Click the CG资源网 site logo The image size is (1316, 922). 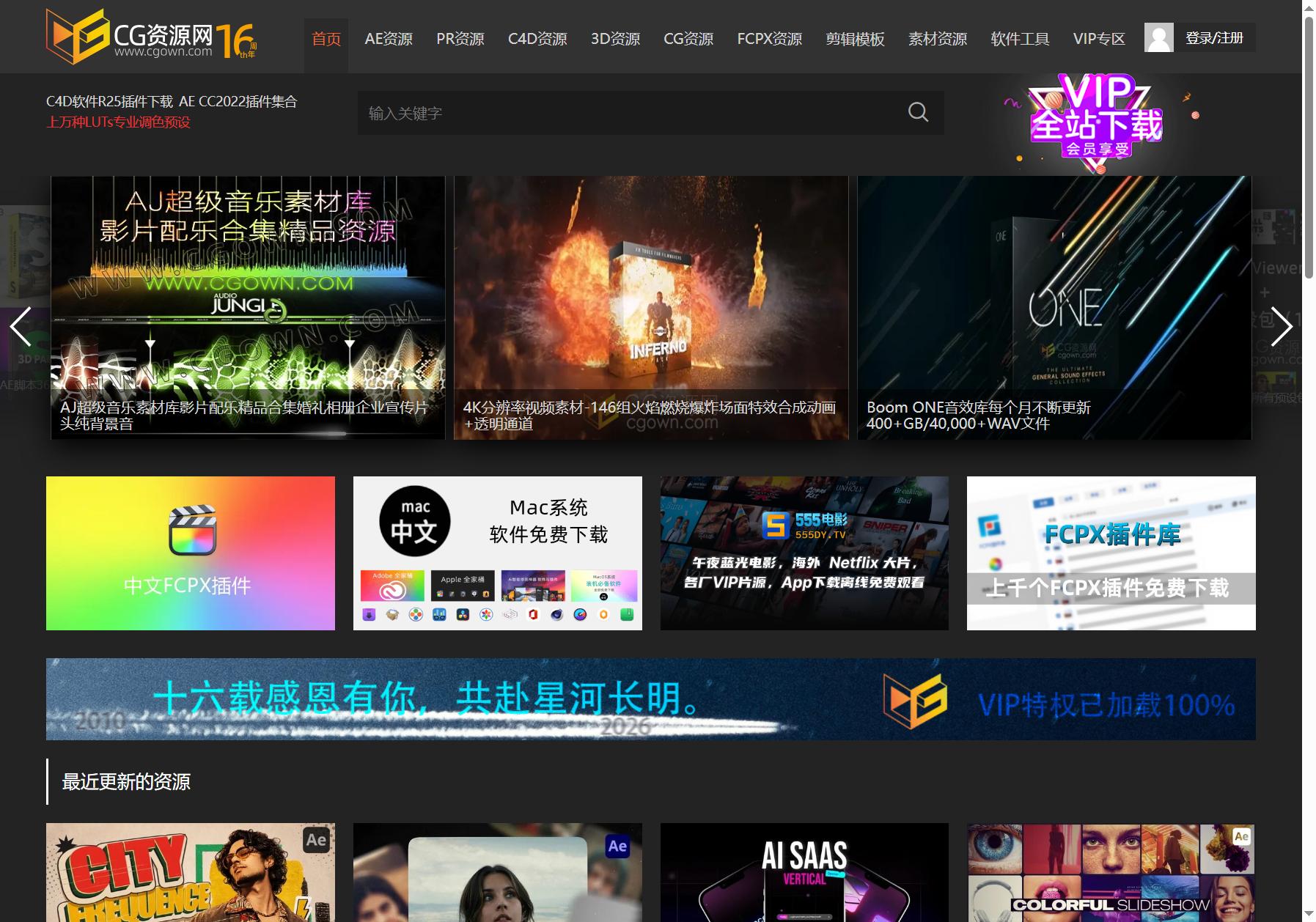coord(151,37)
